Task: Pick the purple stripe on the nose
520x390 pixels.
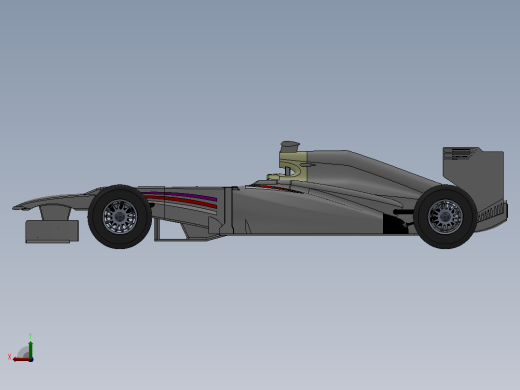Action: coord(180,196)
